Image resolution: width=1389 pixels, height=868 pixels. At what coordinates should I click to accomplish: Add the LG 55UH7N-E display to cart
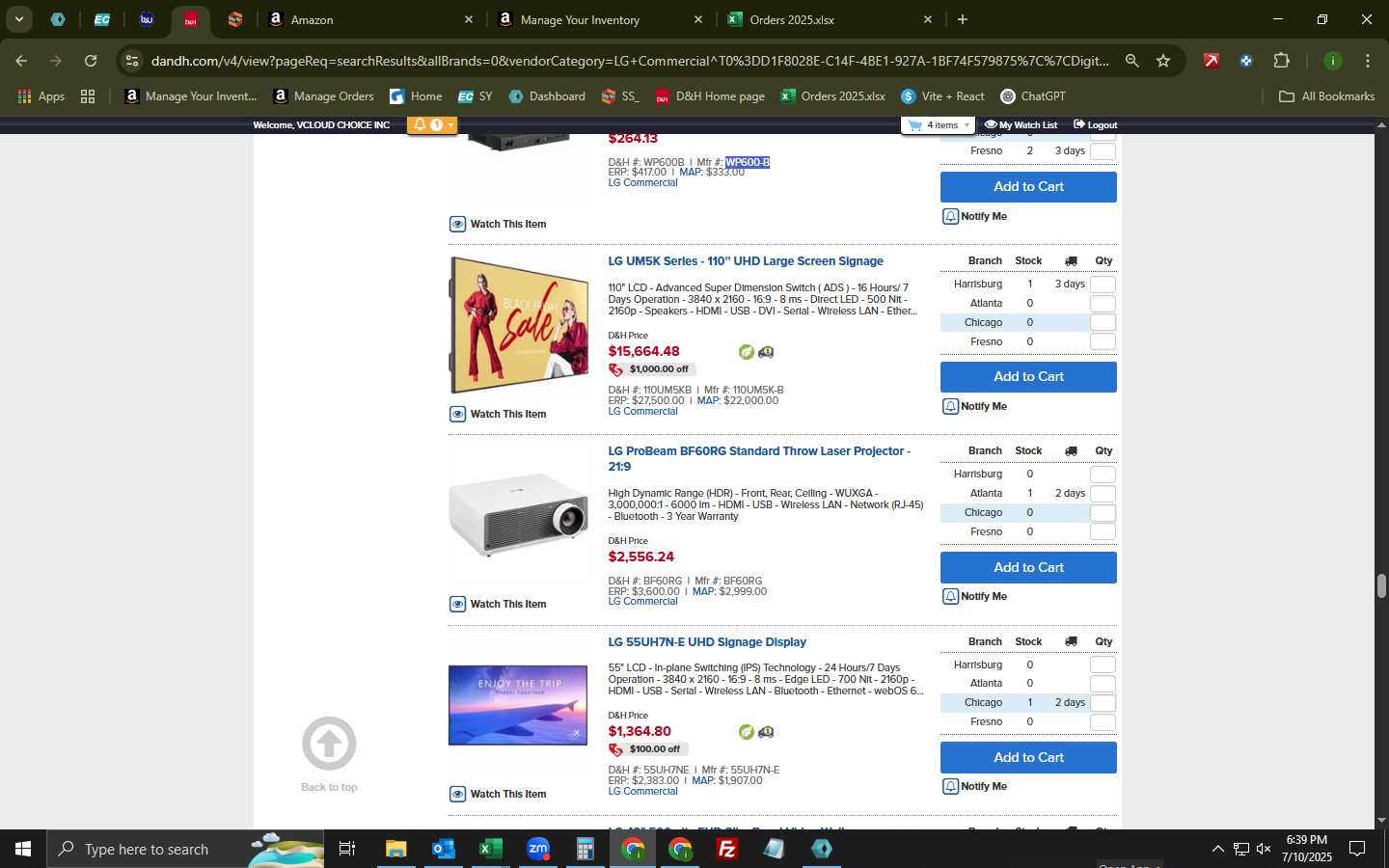pos(1028,757)
